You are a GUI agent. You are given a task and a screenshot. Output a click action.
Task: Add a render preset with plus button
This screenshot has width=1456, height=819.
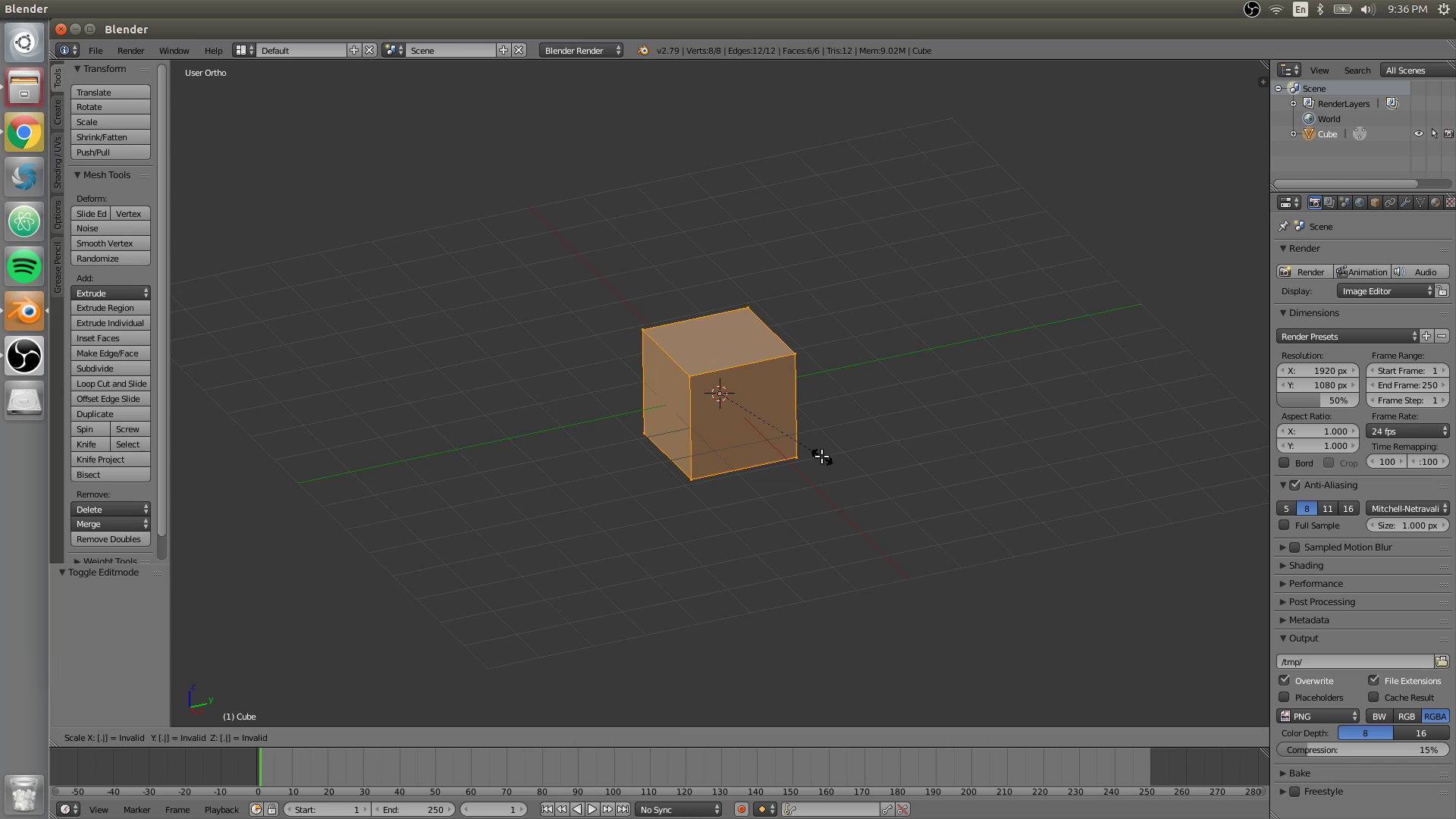[1426, 336]
